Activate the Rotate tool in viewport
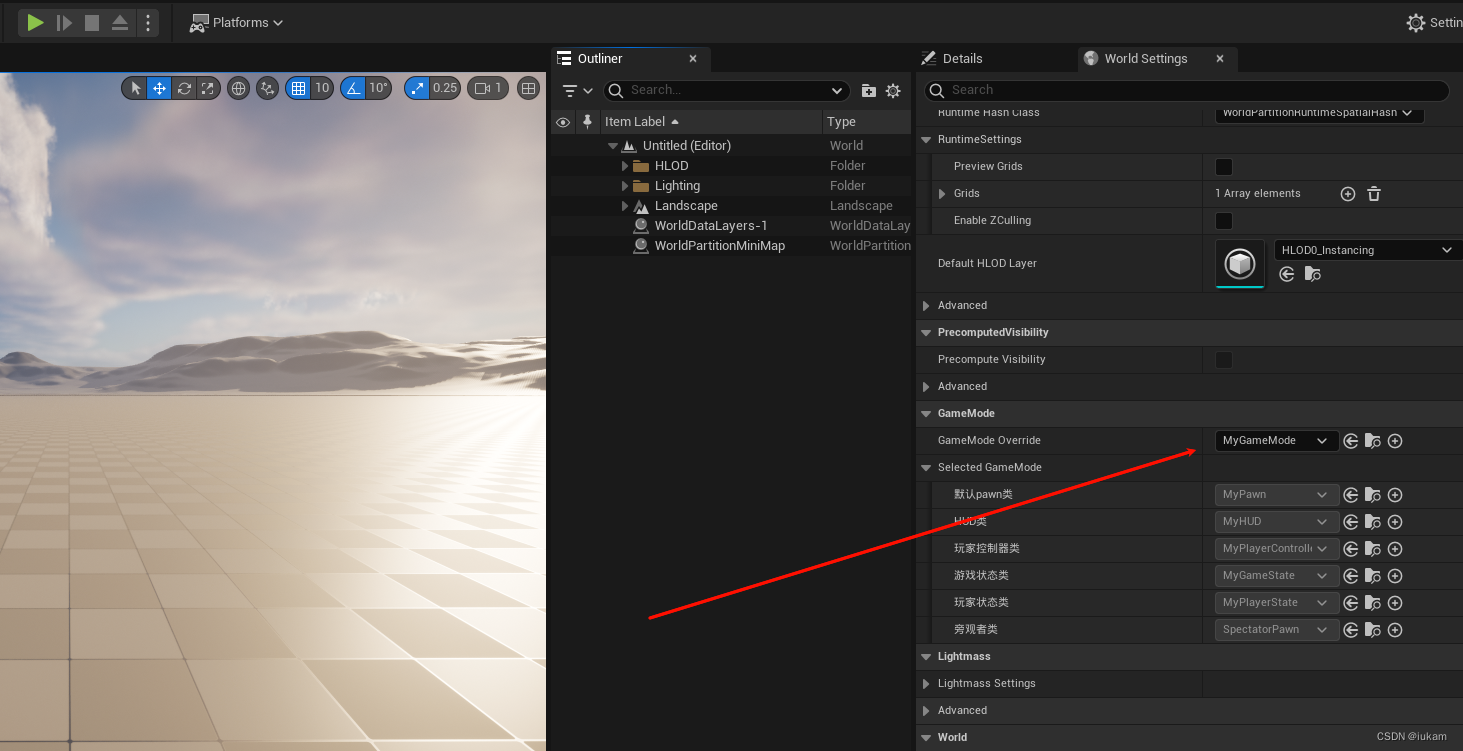 184,88
